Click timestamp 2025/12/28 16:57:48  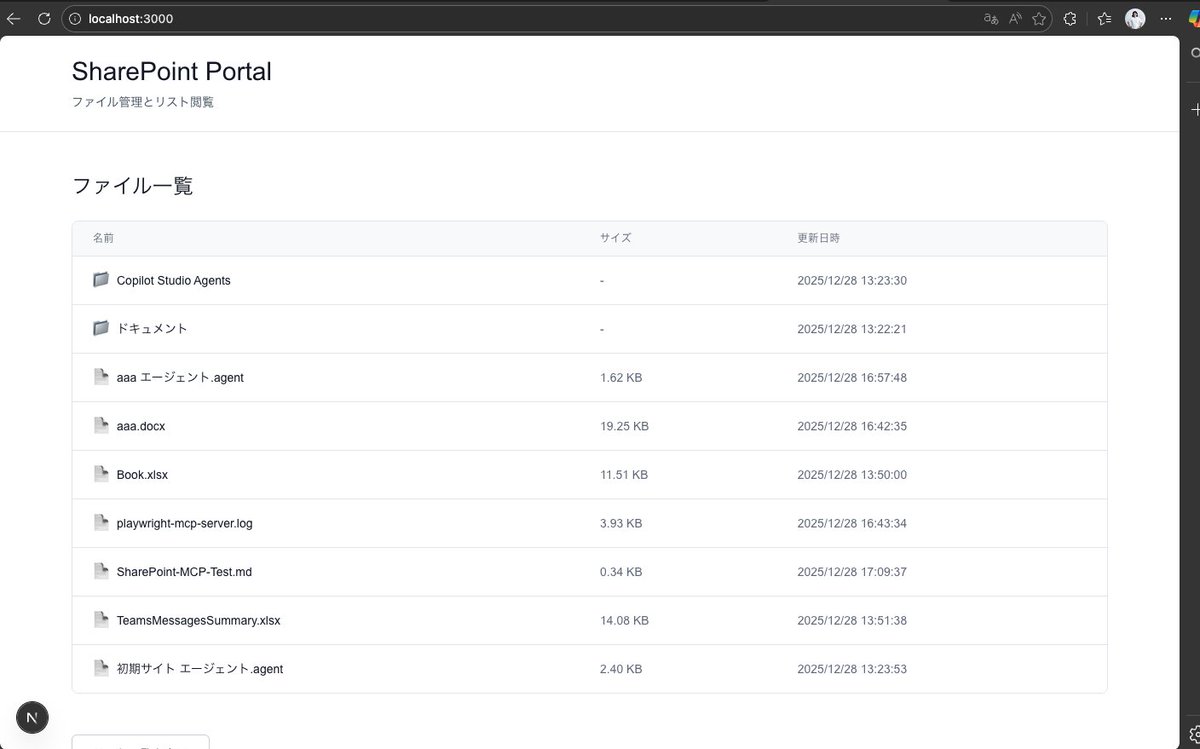852,378
